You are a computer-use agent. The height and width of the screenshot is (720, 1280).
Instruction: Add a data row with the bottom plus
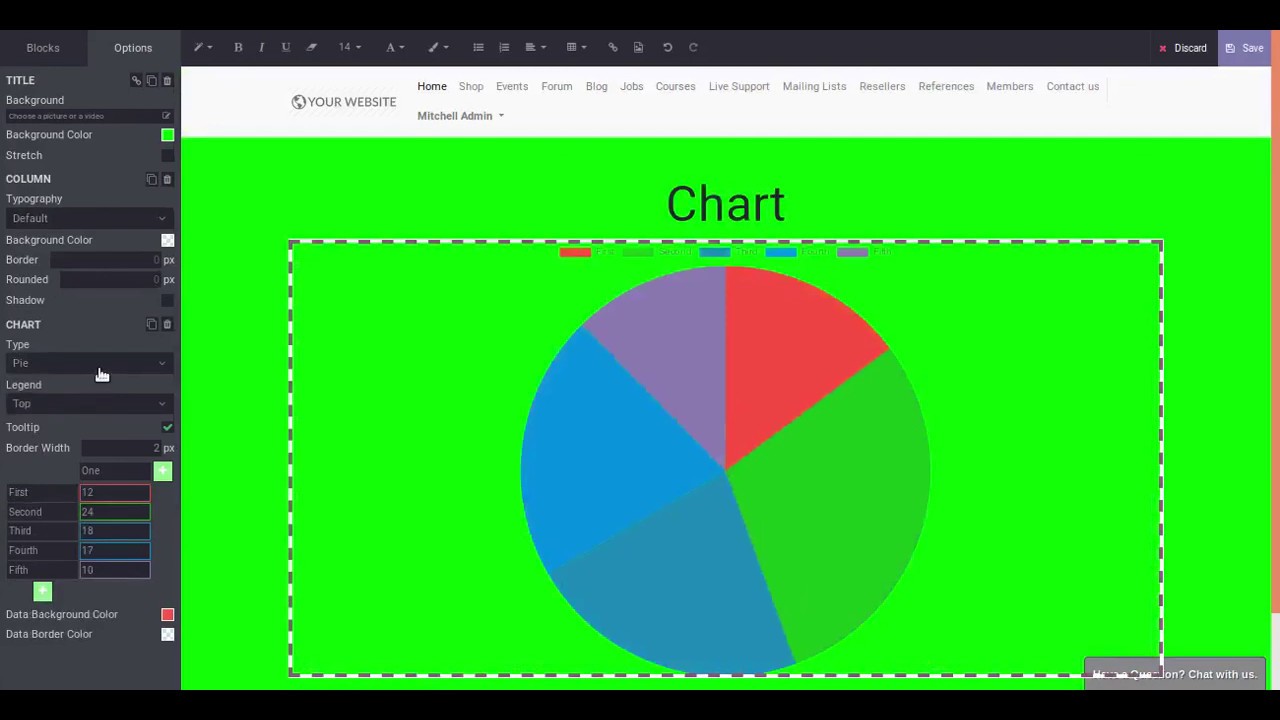click(x=42, y=591)
